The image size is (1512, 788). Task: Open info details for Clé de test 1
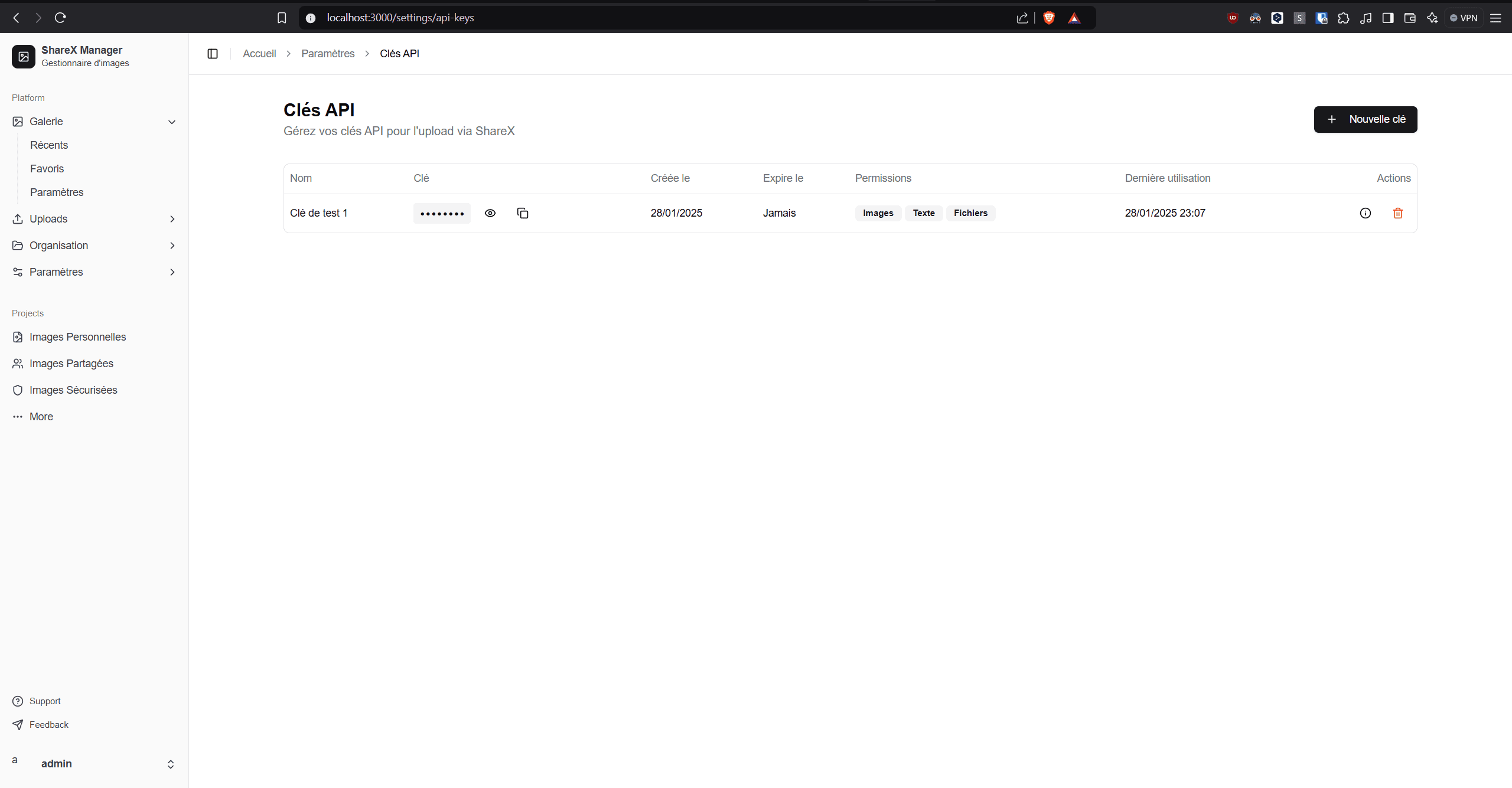click(1366, 213)
